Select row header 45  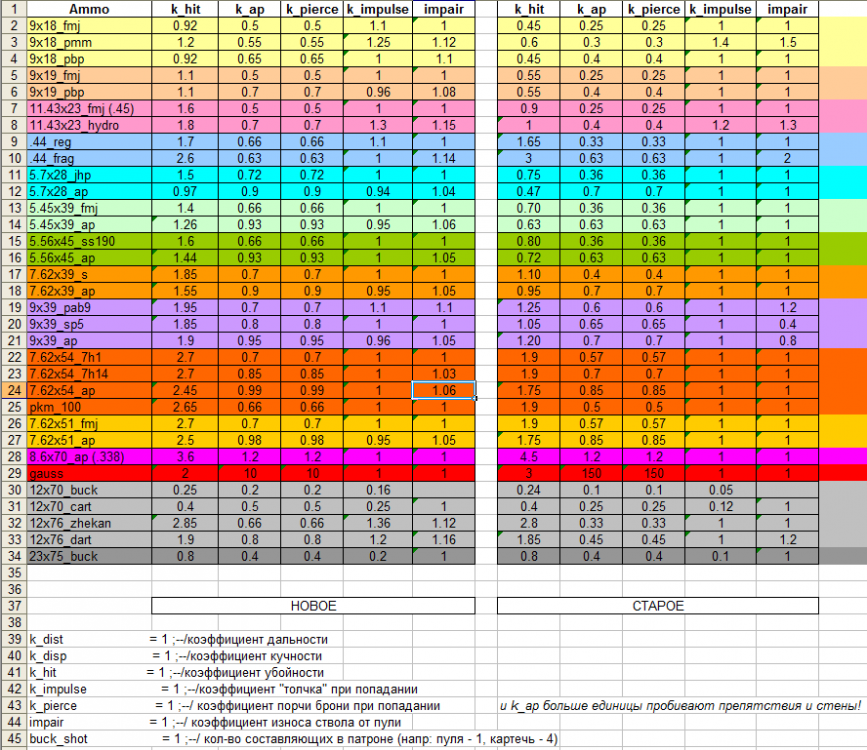click(x=13, y=739)
